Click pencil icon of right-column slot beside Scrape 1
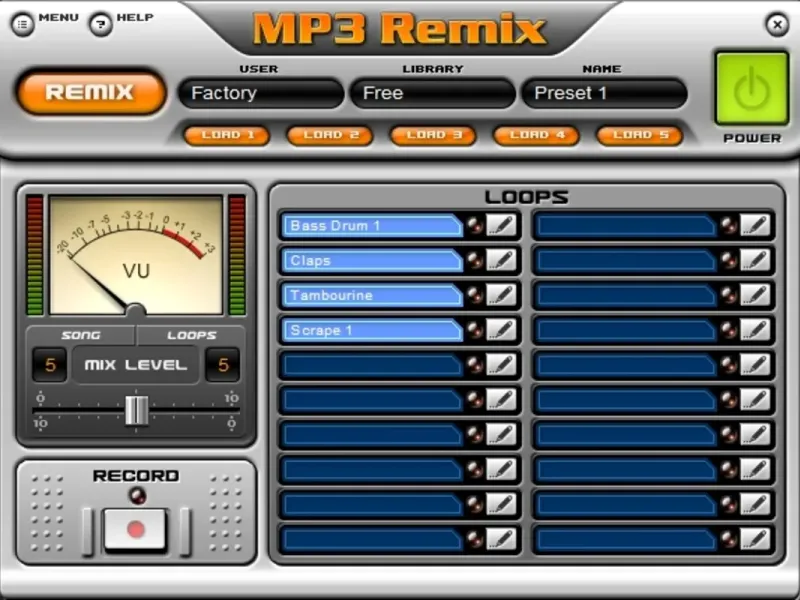The image size is (800, 600). 755,330
